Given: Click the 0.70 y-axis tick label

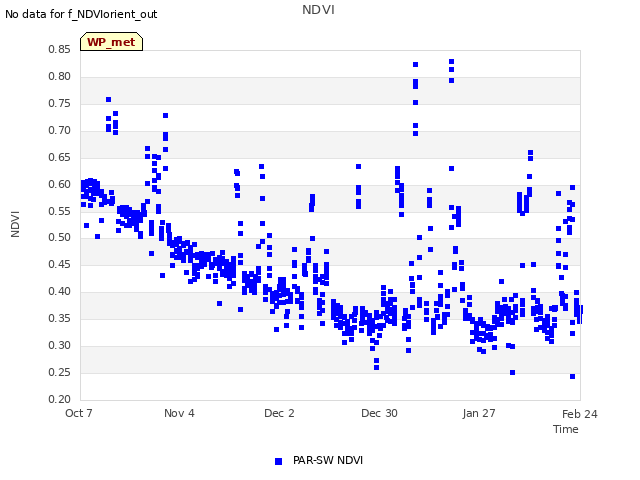Looking at the screenshot, I should tap(60, 130).
